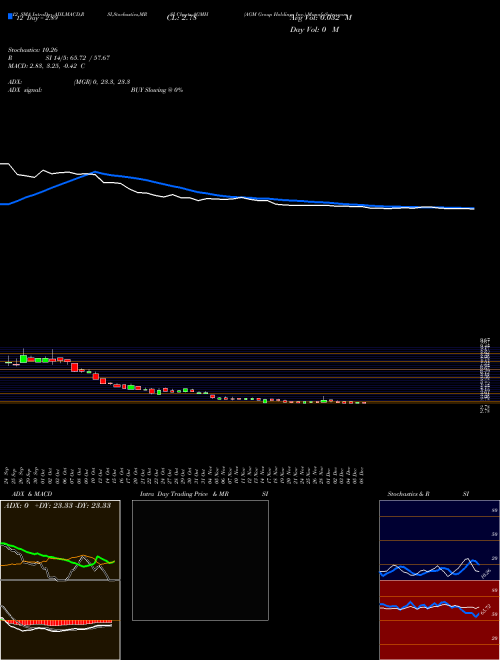Click the MACD values line
500x660 pixels.
47,66
